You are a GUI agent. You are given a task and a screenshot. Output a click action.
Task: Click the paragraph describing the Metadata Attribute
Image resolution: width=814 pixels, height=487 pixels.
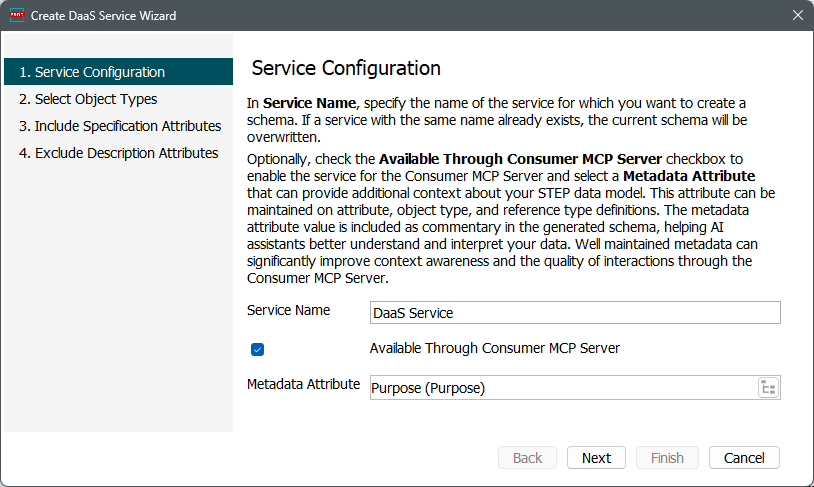point(511,218)
